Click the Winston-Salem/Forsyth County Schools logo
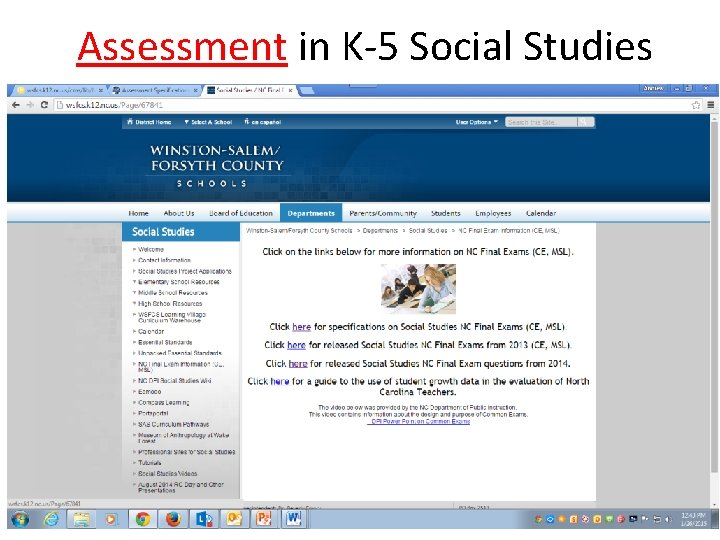720x540 pixels. tap(216, 165)
